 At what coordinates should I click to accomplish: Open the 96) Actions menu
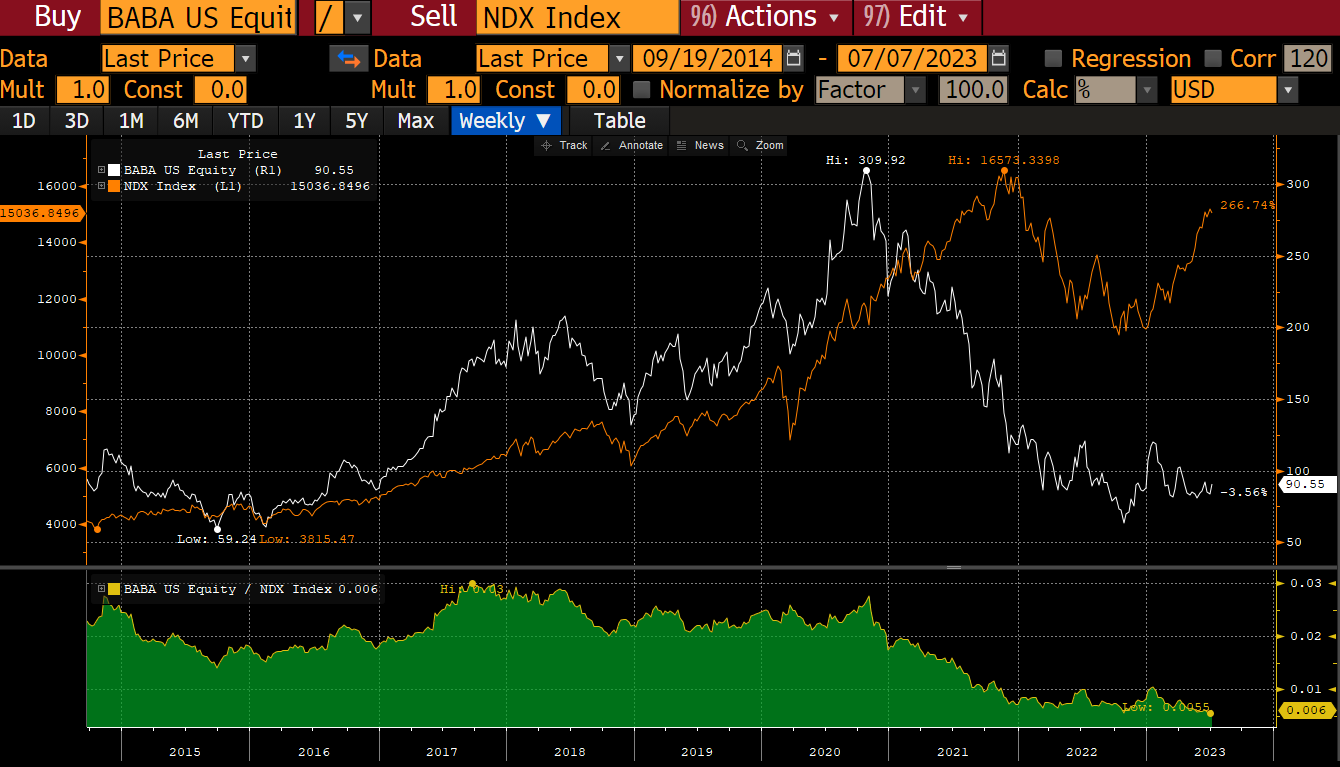tap(766, 17)
